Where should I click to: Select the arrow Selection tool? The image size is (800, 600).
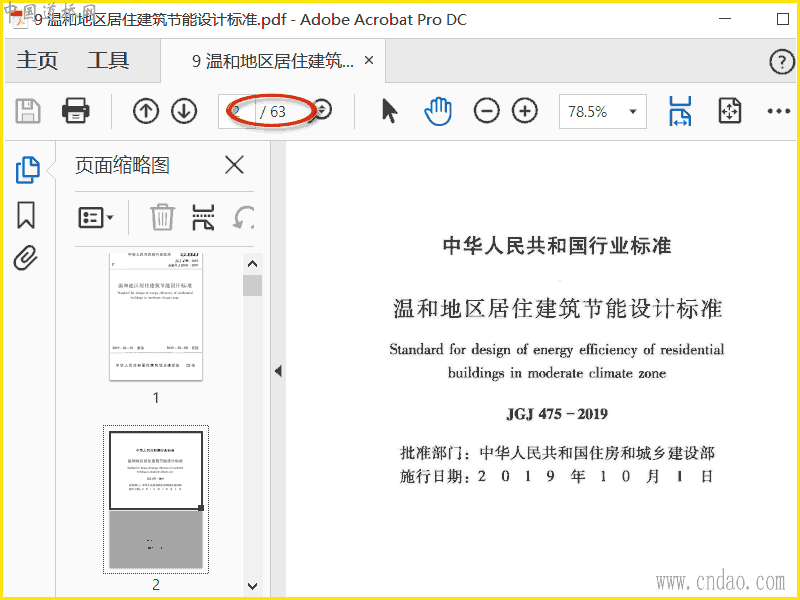[389, 111]
